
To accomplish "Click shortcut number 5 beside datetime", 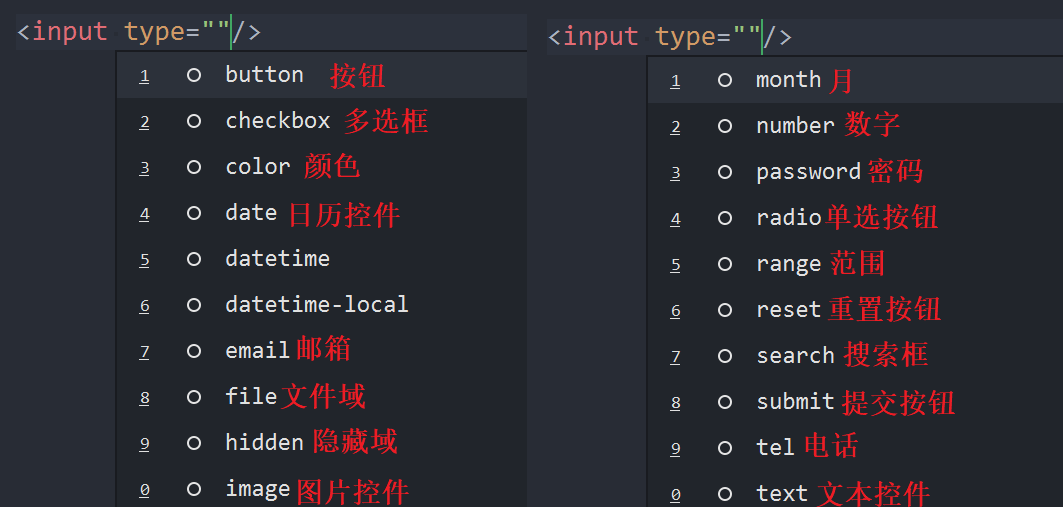I will pyautogui.click(x=144, y=260).
